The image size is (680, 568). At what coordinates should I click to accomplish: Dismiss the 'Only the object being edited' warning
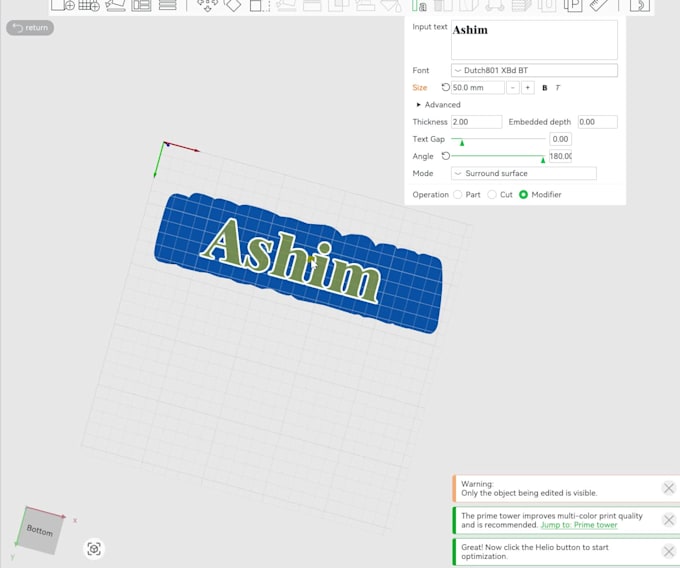pyautogui.click(x=668, y=488)
